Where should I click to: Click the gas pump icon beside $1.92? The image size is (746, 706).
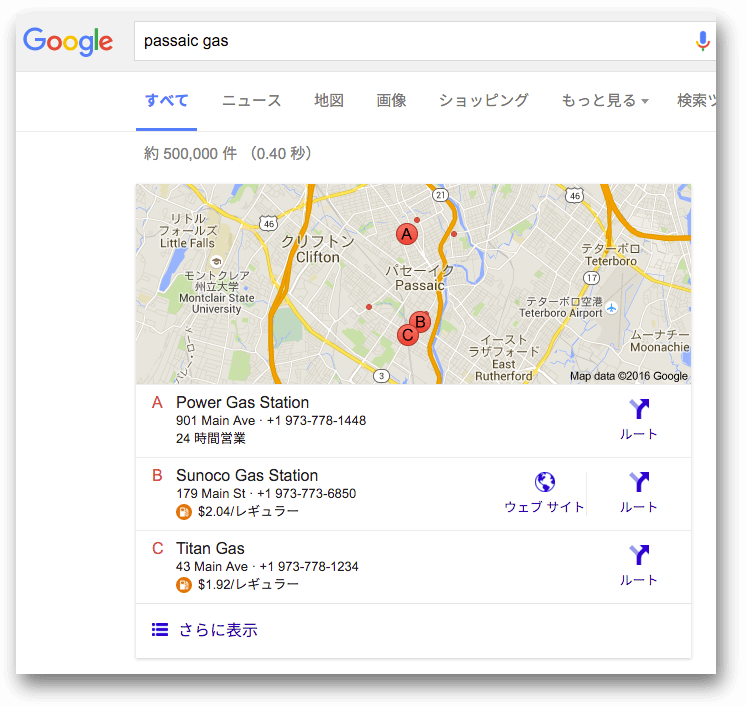184,585
